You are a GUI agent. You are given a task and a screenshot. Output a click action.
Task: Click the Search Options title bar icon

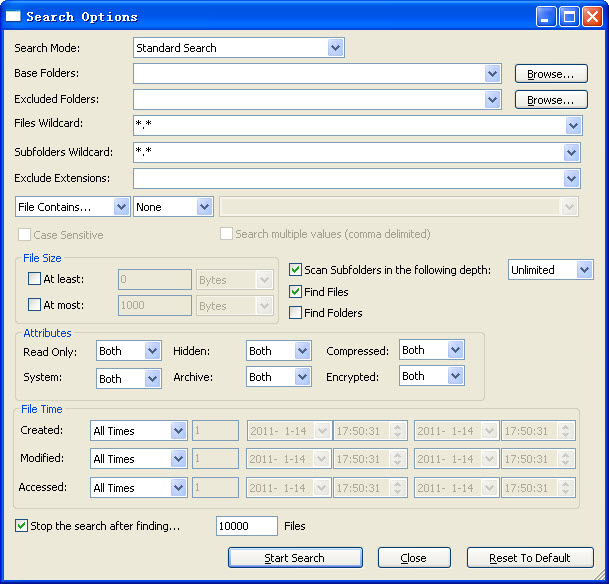pos(14,16)
